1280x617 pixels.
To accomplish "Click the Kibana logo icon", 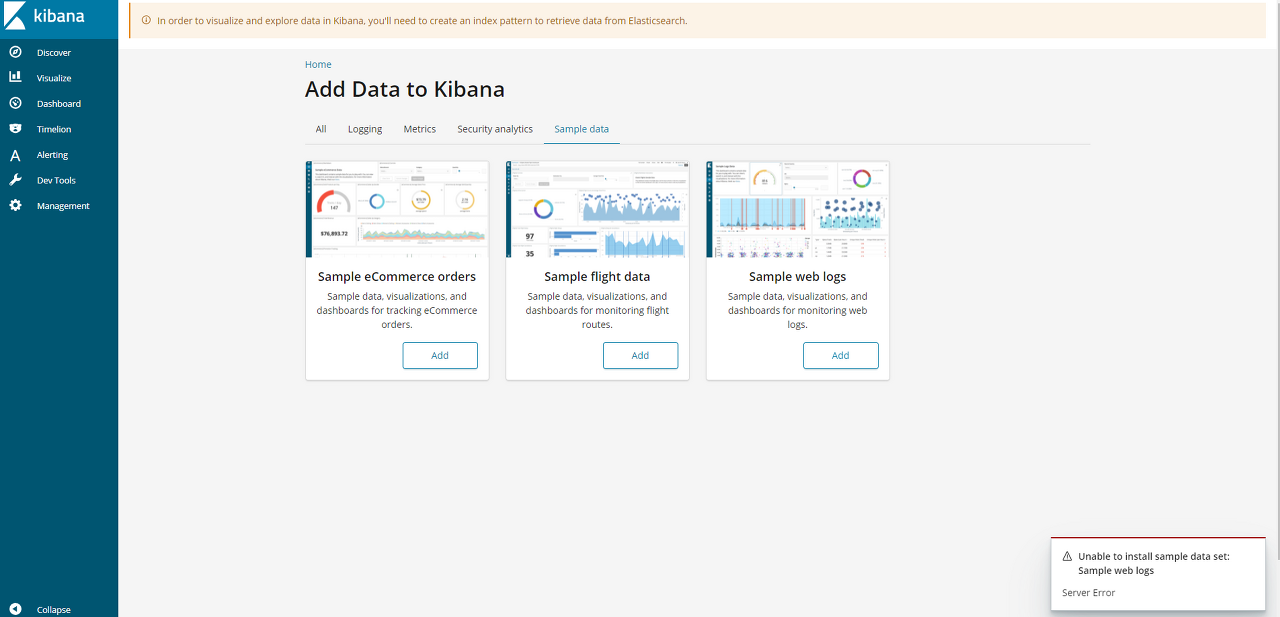I will point(15,16).
